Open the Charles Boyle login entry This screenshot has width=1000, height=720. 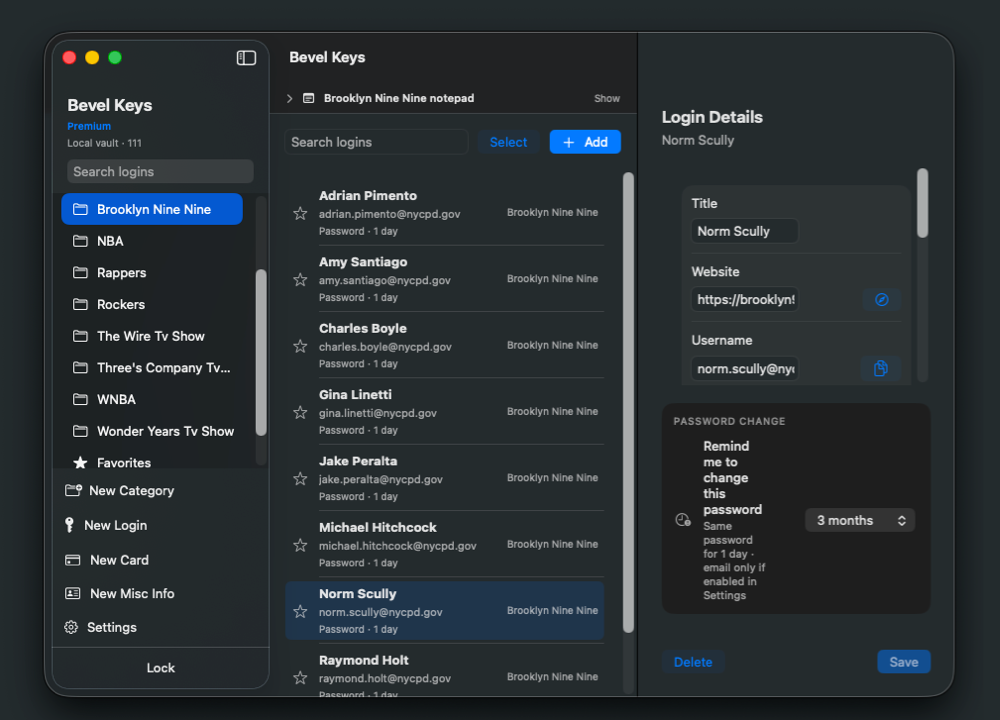click(x=445, y=346)
